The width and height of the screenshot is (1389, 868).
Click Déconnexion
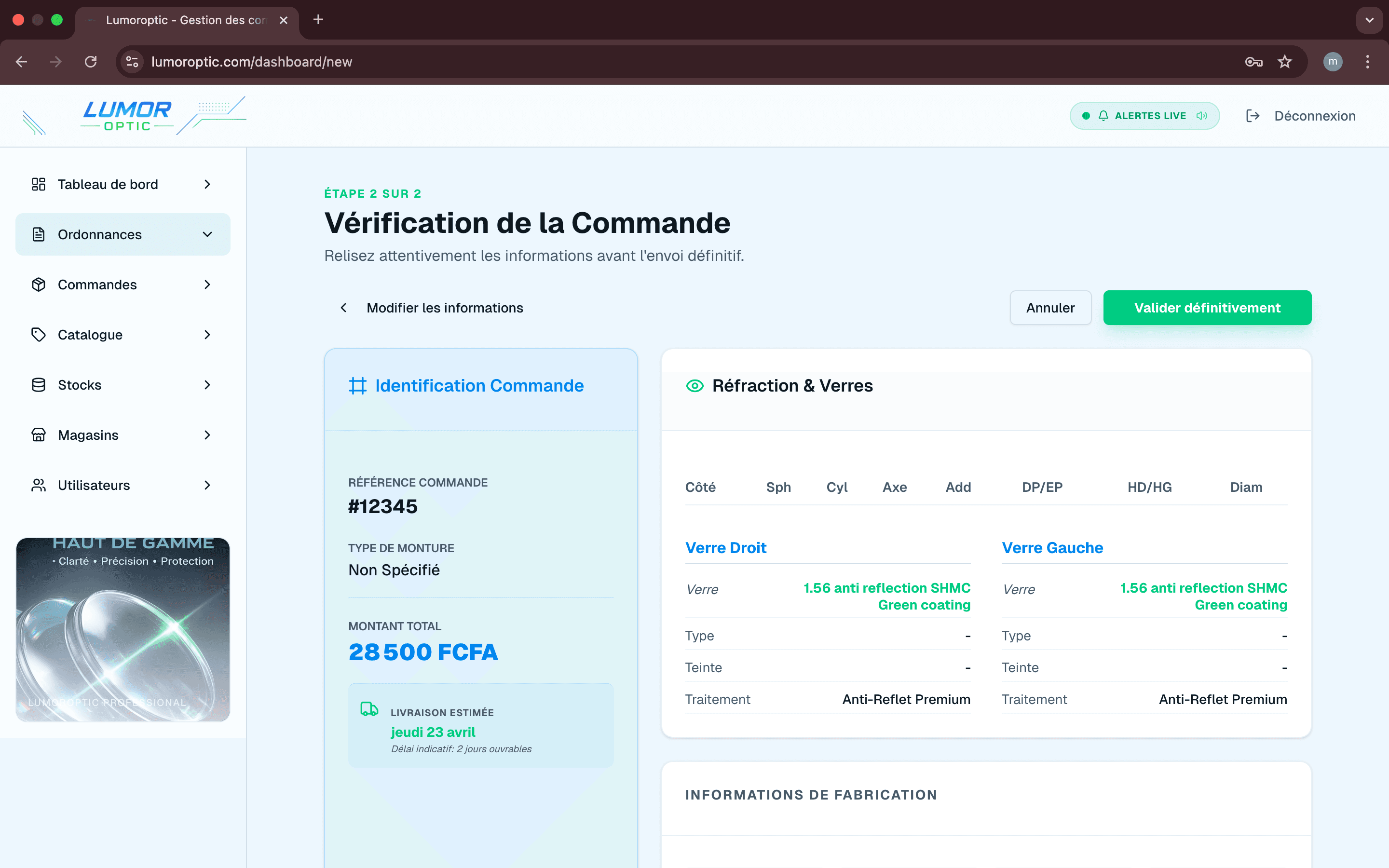1301,116
